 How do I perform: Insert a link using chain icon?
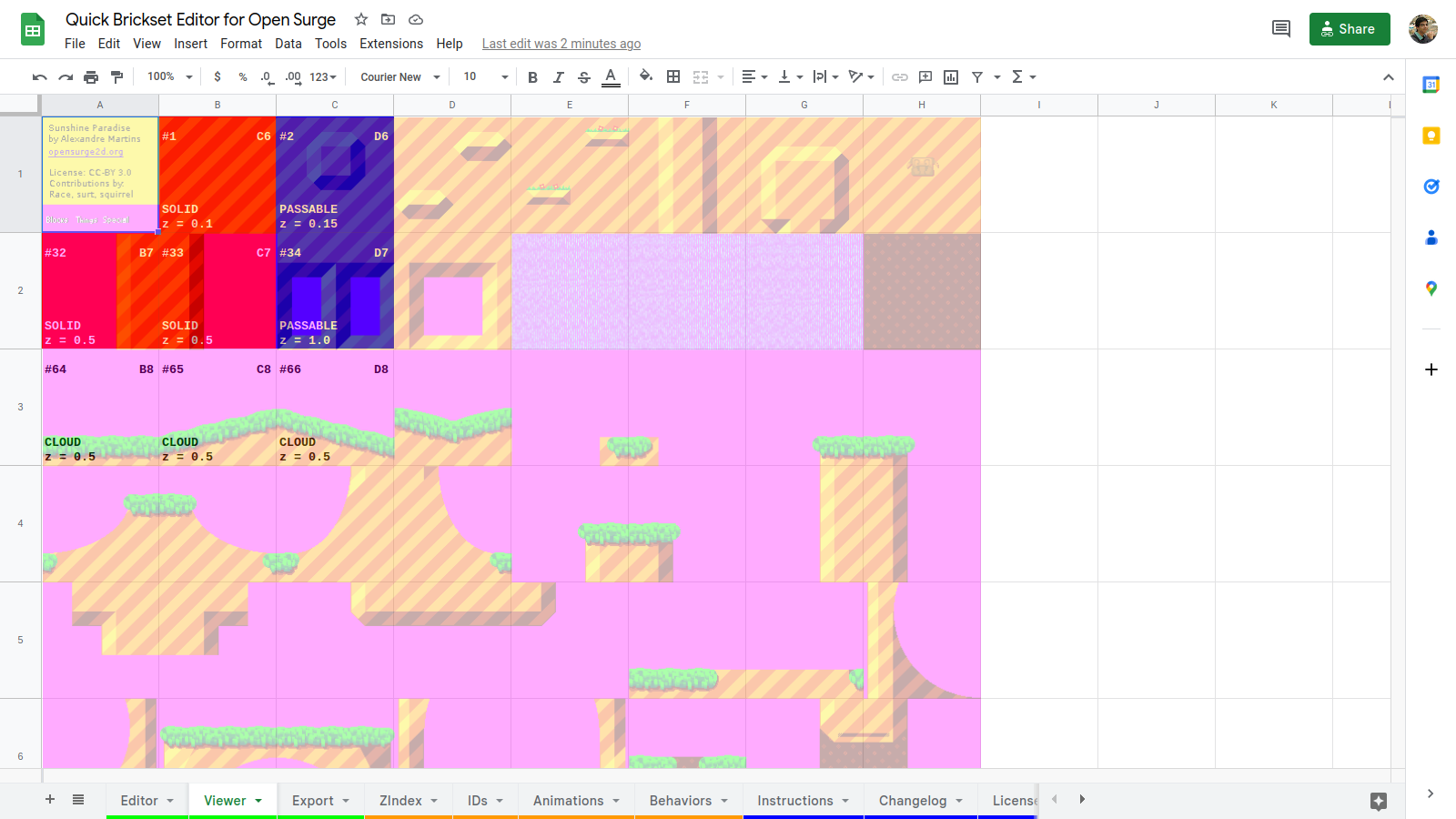(x=900, y=77)
